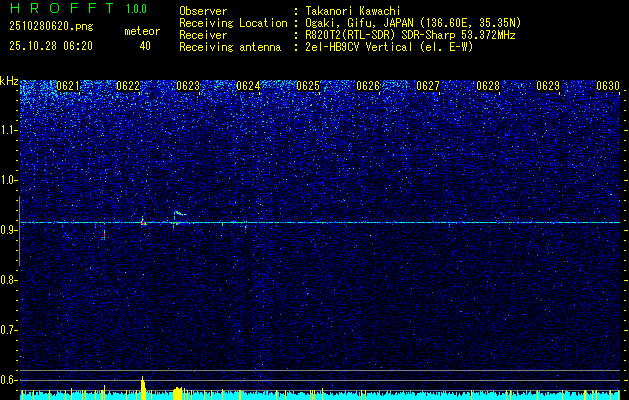Viewport: 629px width, 400px height.
Task: Click the 0.7 frequency axis label
Action: point(9,330)
